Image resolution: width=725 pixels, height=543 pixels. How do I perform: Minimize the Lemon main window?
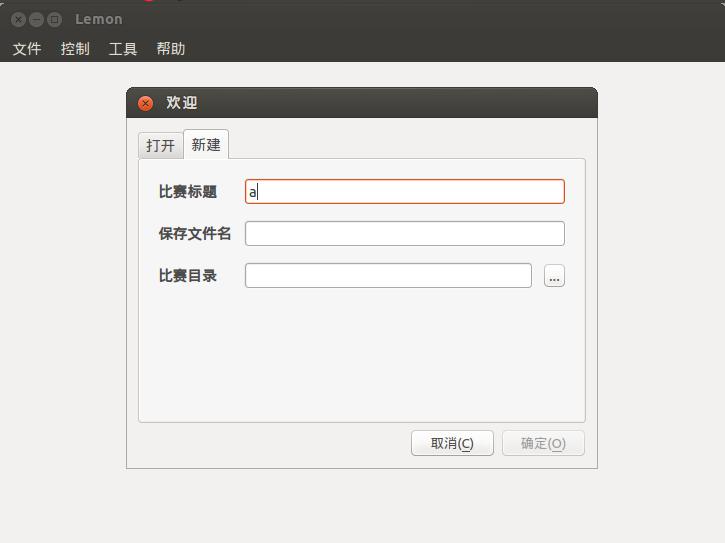tap(36, 19)
